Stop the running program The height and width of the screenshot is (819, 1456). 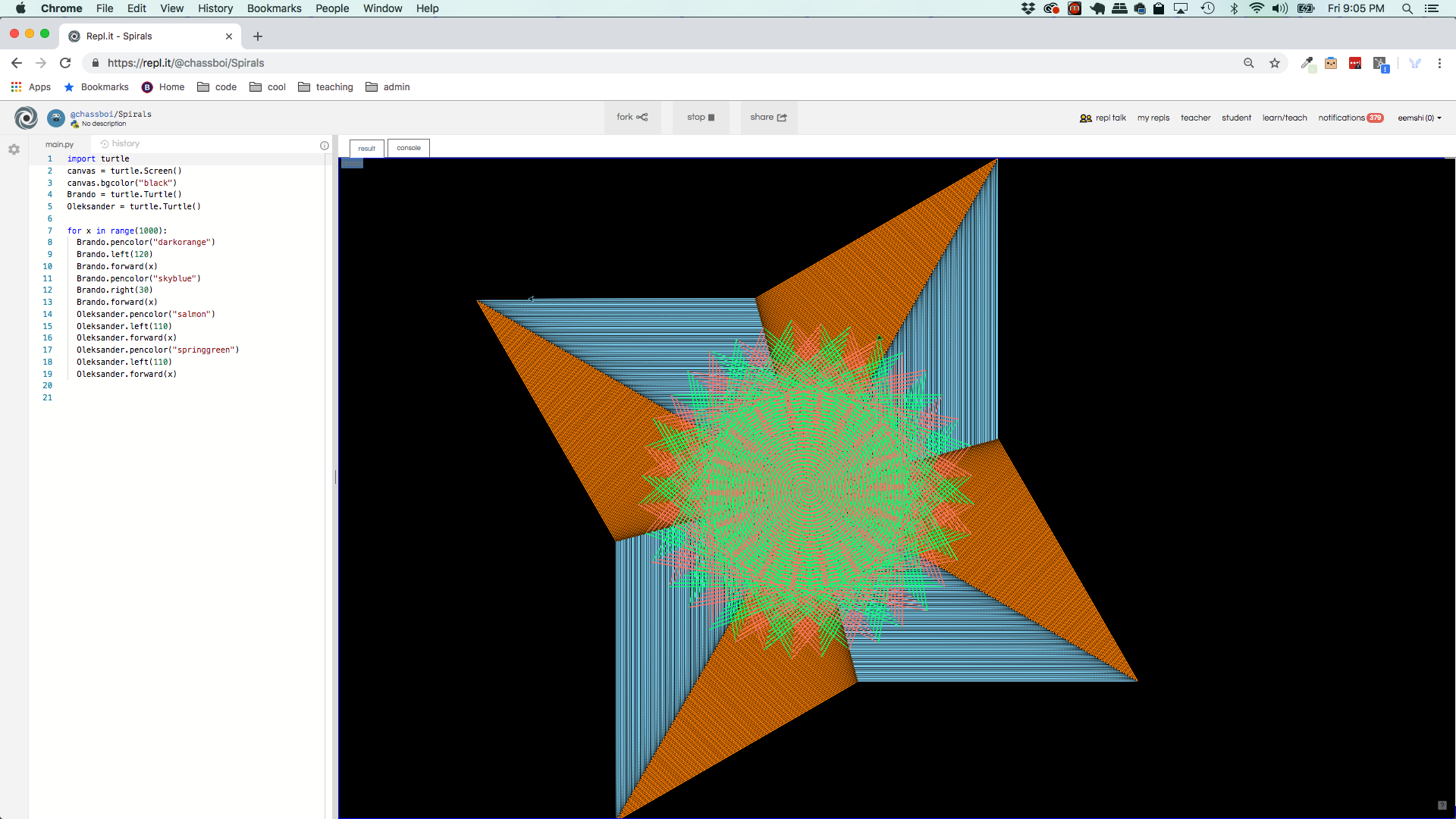(701, 117)
